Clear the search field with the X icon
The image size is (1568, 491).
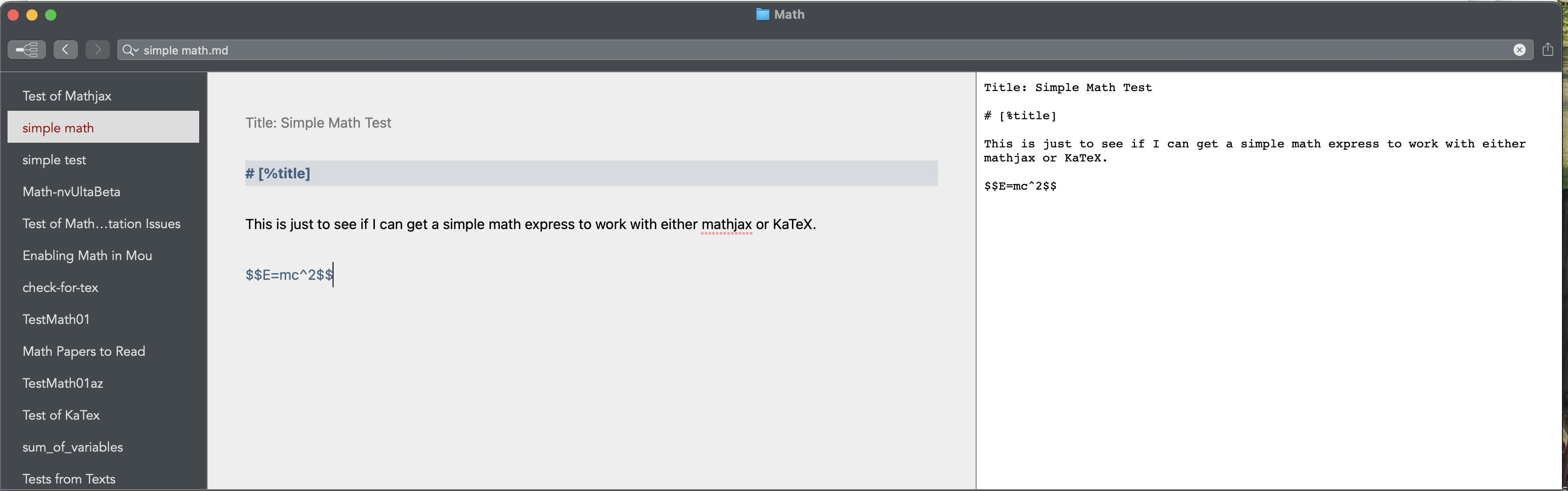(x=1519, y=50)
